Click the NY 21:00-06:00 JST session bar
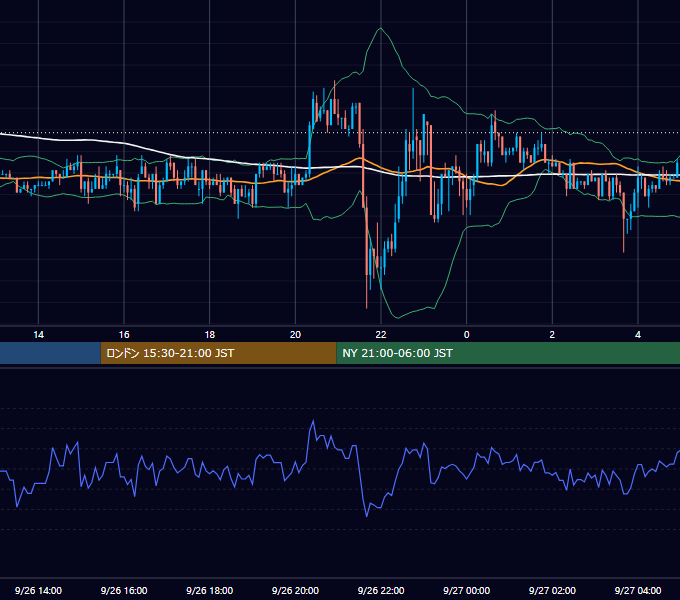The width and height of the screenshot is (680, 600). (x=508, y=353)
